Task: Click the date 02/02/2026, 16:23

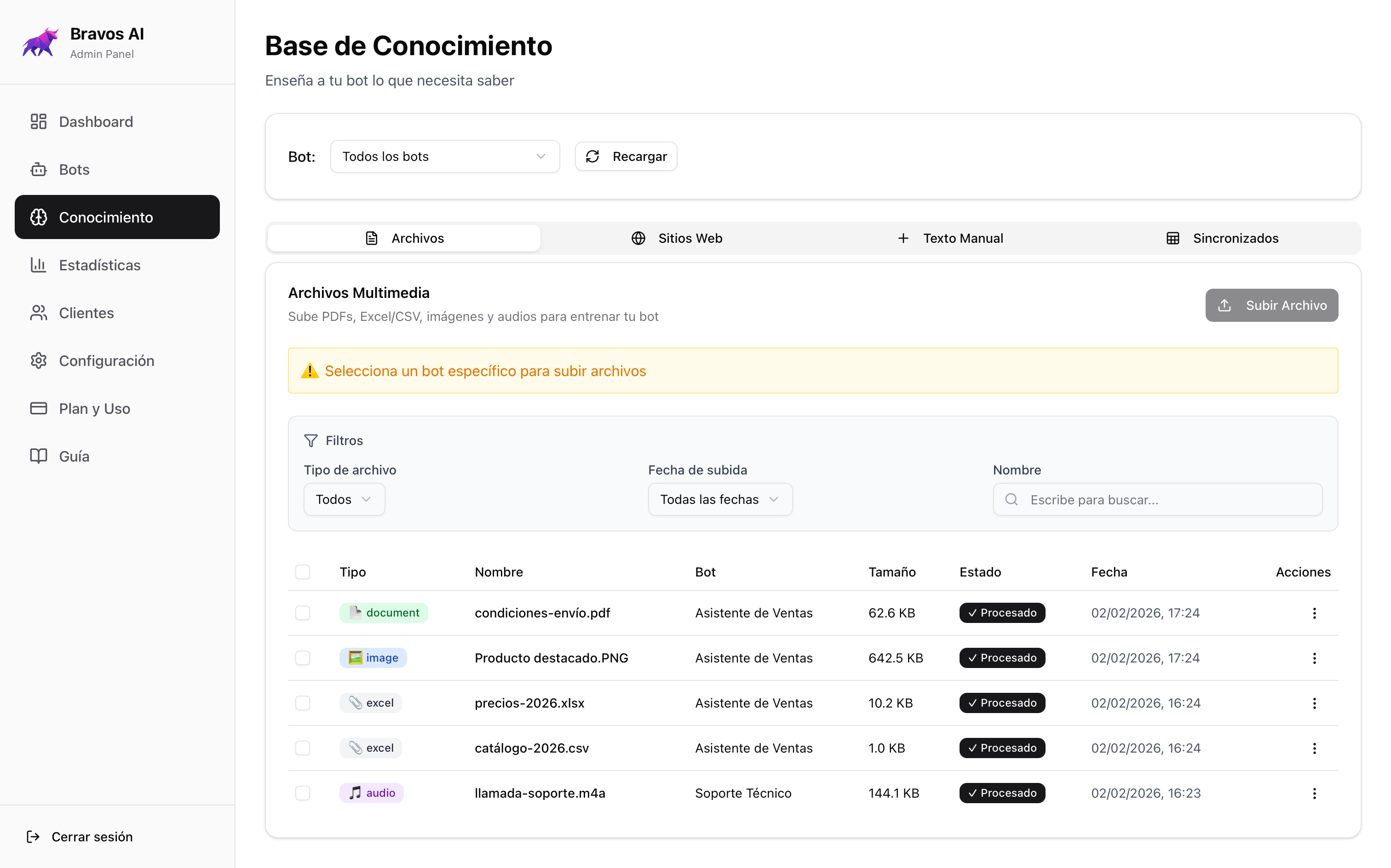Action: [1145, 793]
